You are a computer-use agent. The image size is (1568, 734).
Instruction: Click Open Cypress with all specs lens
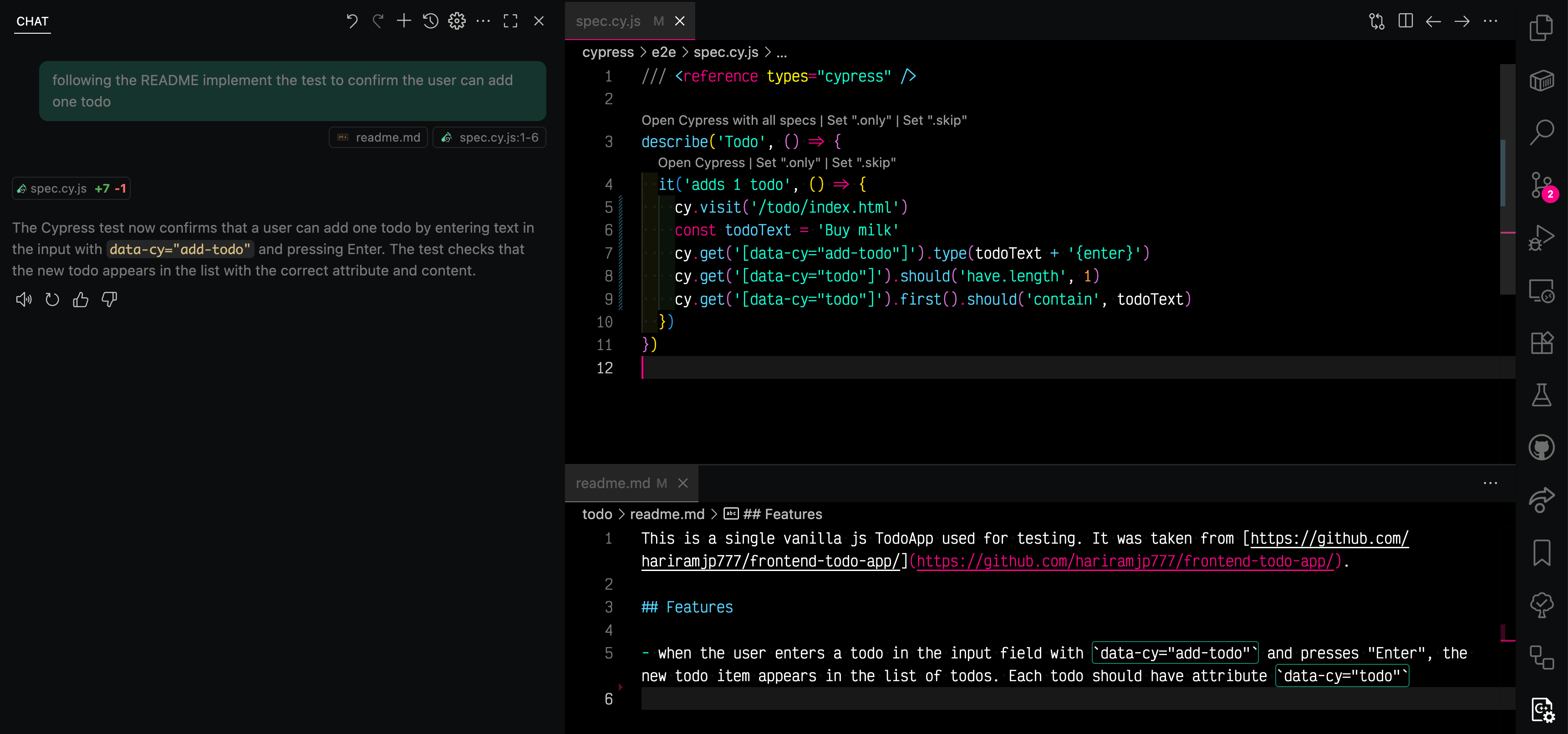(x=728, y=121)
